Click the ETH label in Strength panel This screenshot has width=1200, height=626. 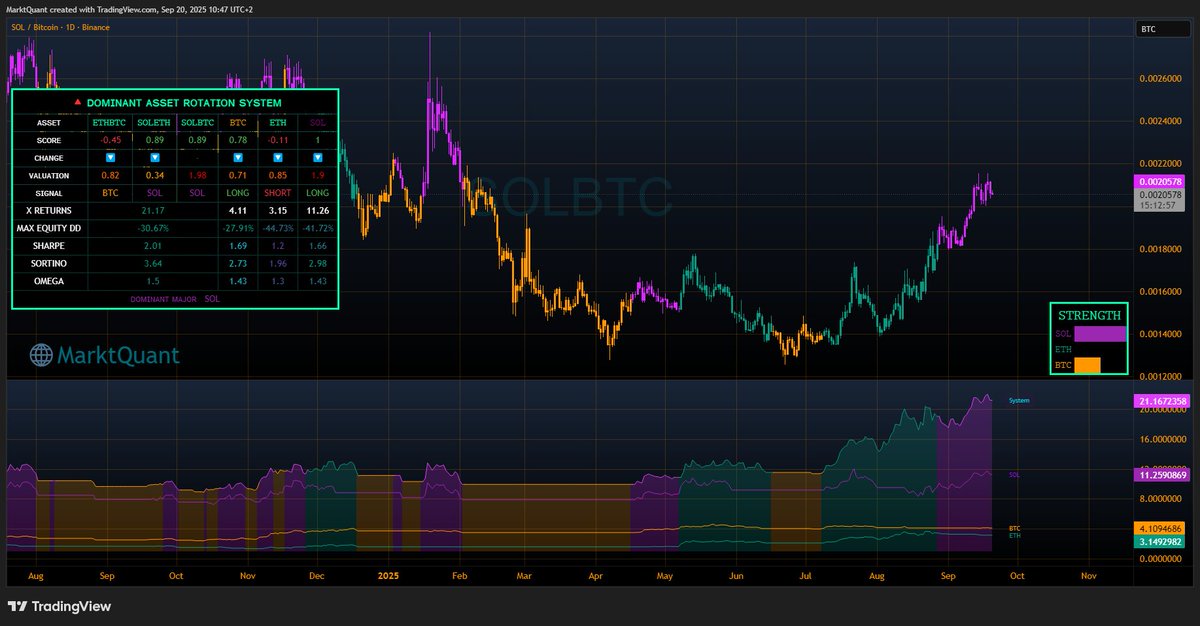point(1063,349)
